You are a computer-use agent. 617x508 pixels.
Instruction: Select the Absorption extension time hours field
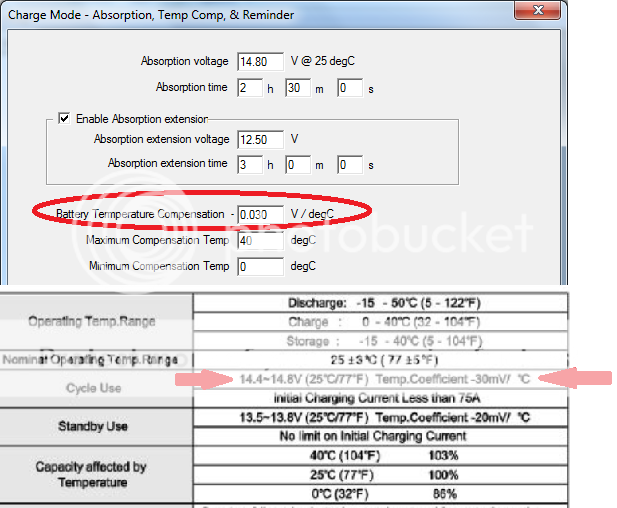tap(250, 164)
